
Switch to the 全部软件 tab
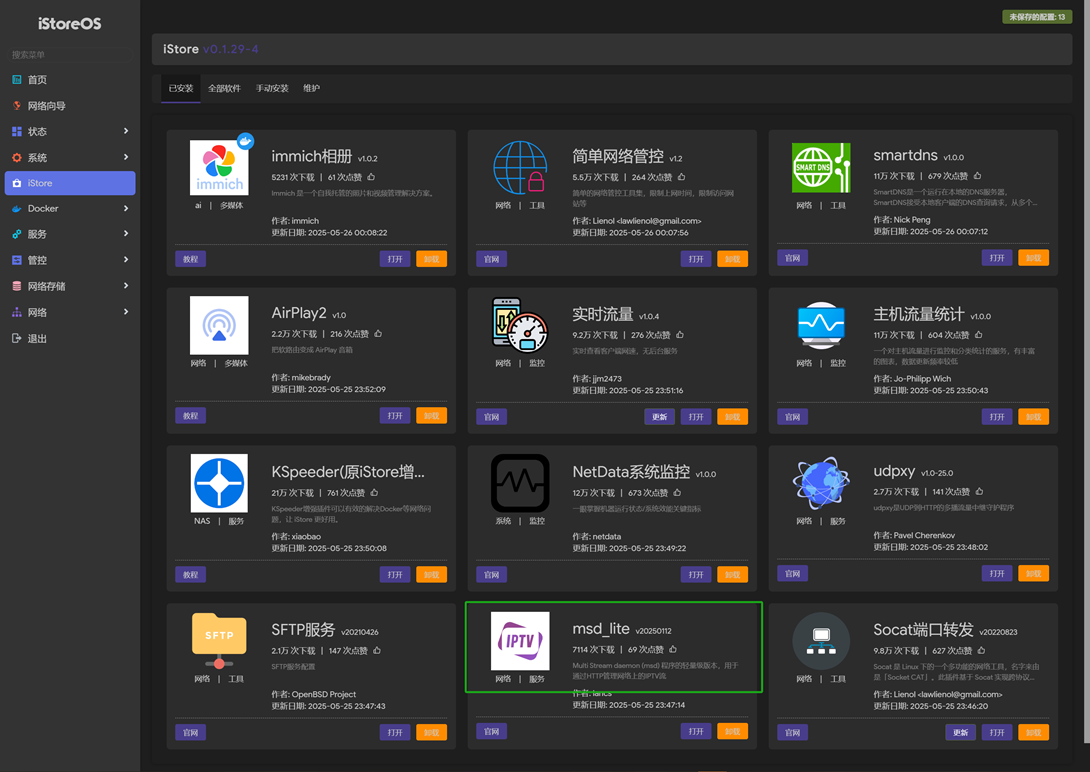(224, 88)
